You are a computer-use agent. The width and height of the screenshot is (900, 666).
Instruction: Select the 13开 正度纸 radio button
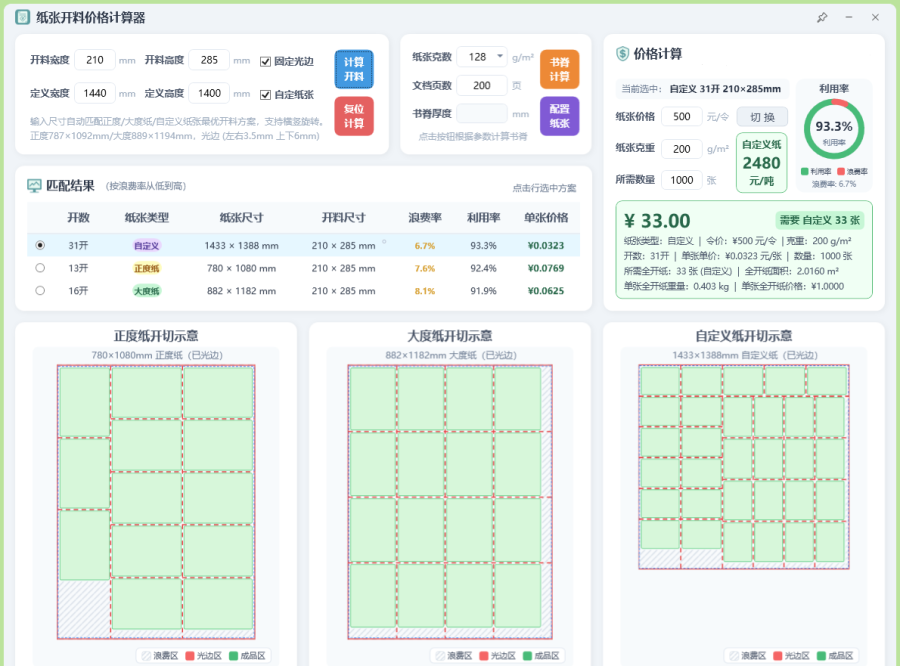tap(40, 268)
